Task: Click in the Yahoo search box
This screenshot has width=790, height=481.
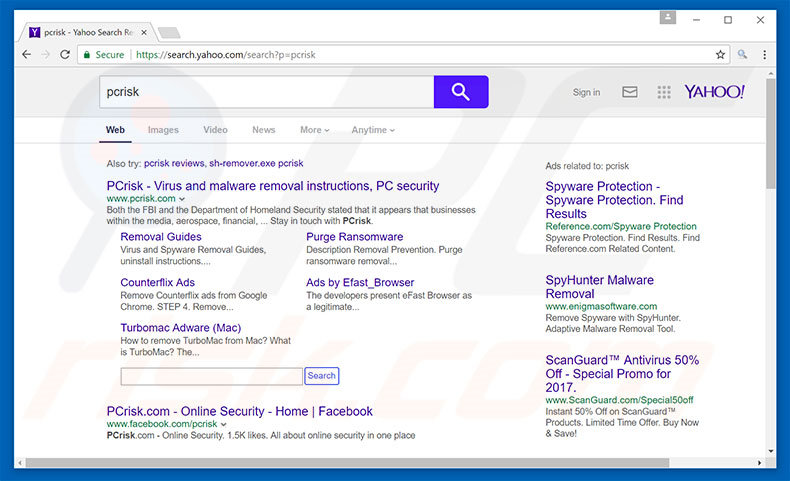Action: (267, 92)
